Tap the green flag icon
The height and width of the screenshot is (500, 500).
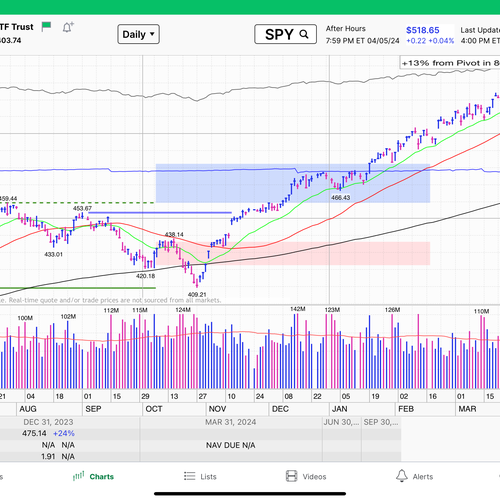tap(46, 26)
